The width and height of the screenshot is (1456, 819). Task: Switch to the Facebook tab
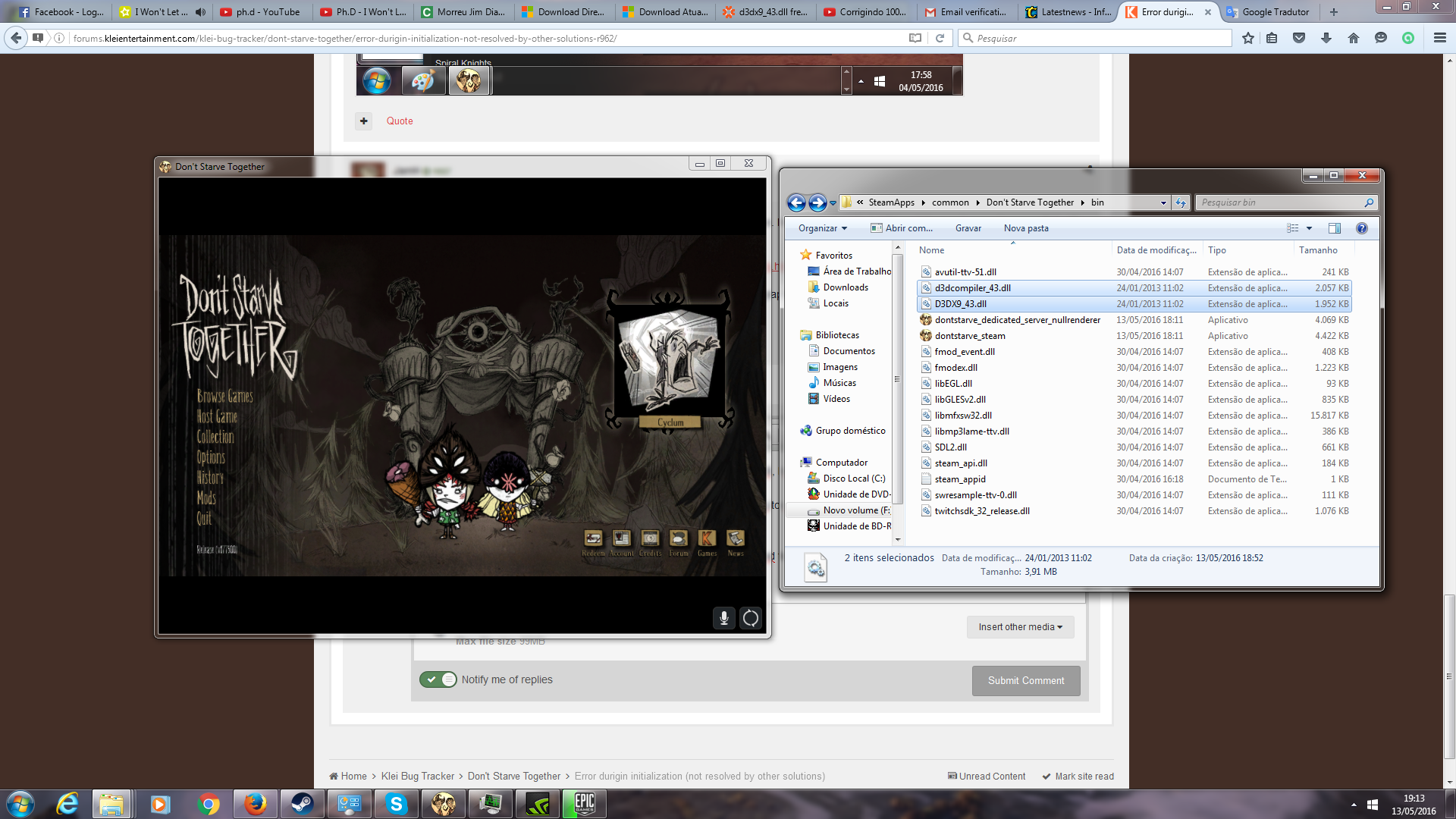[62, 12]
